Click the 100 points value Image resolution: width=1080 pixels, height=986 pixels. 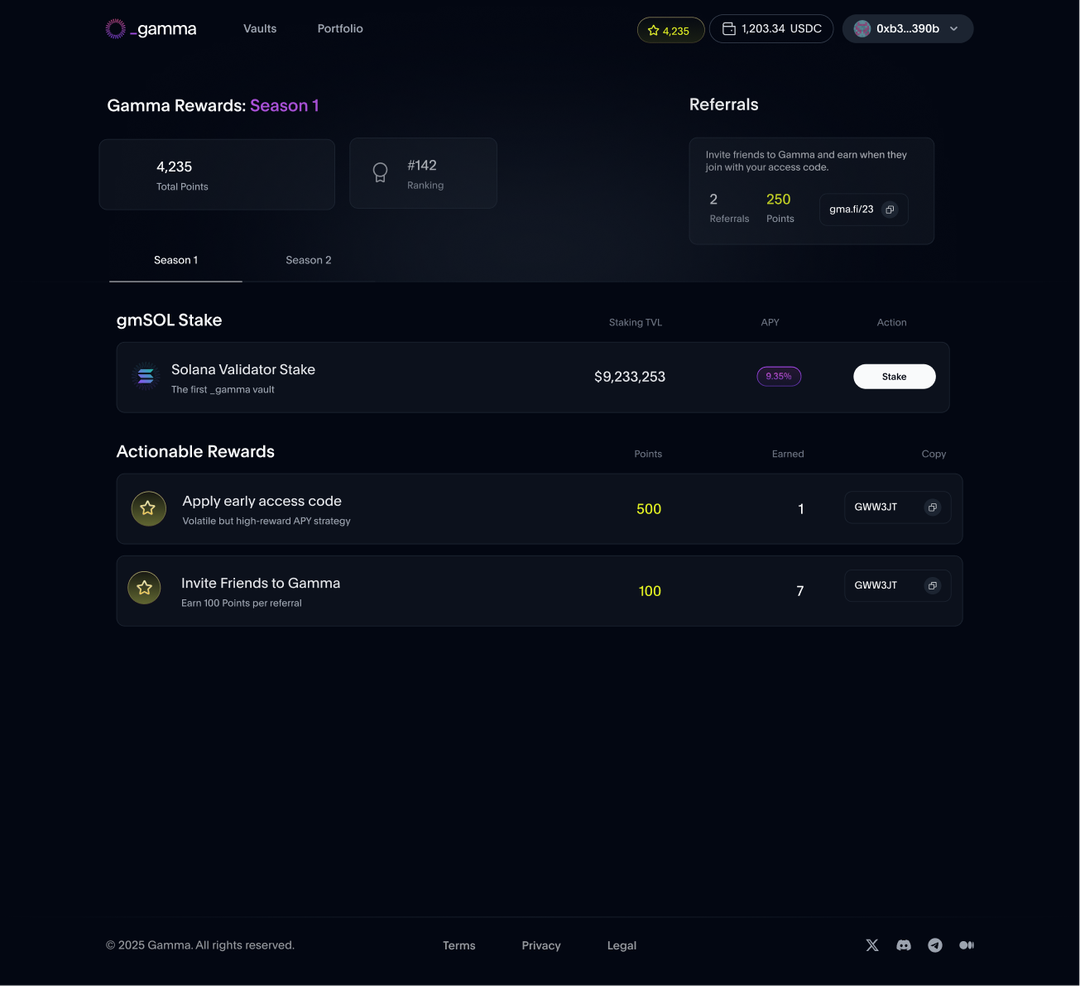tap(650, 591)
